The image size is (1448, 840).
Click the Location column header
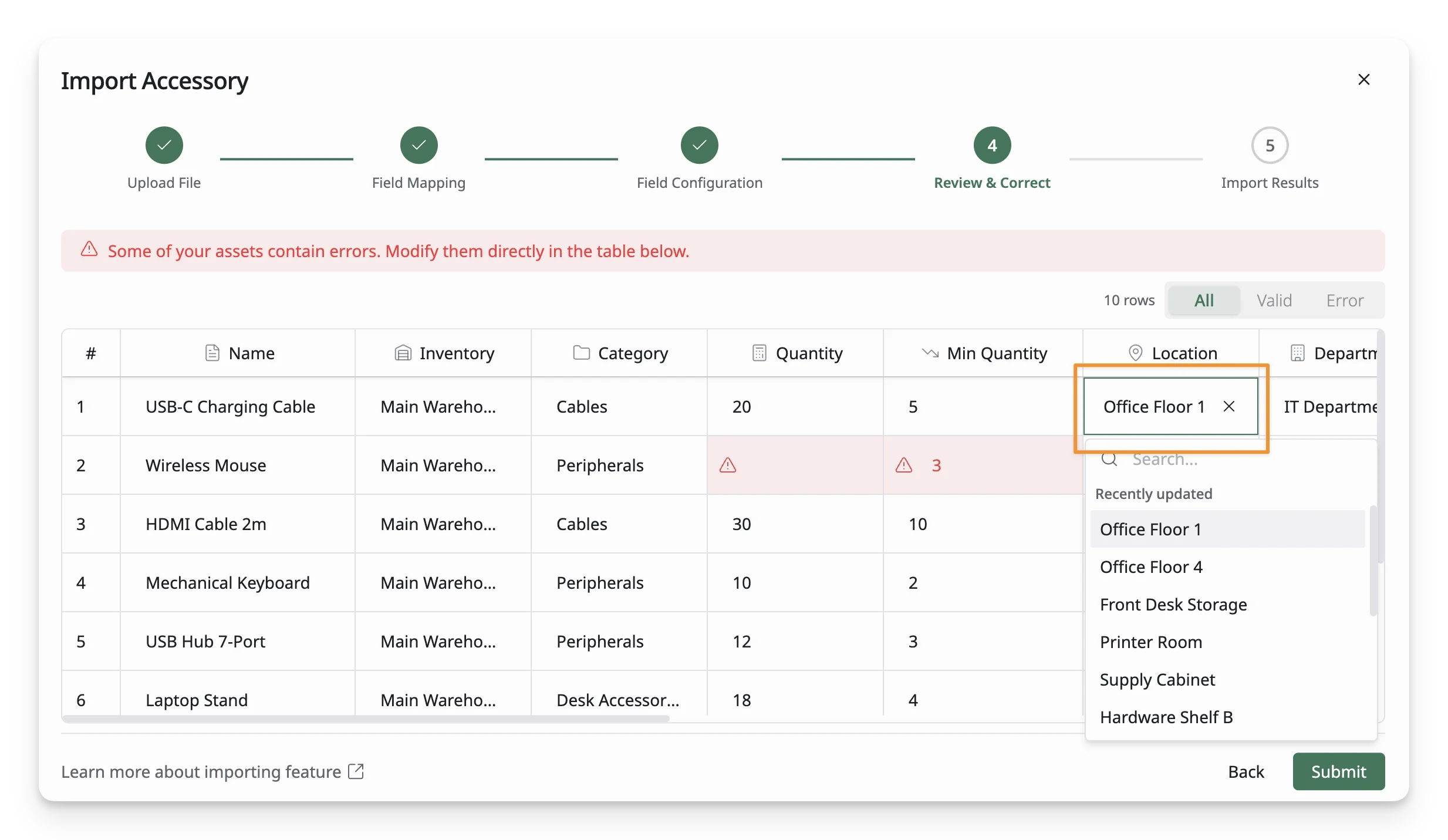click(x=1171, y=353)
